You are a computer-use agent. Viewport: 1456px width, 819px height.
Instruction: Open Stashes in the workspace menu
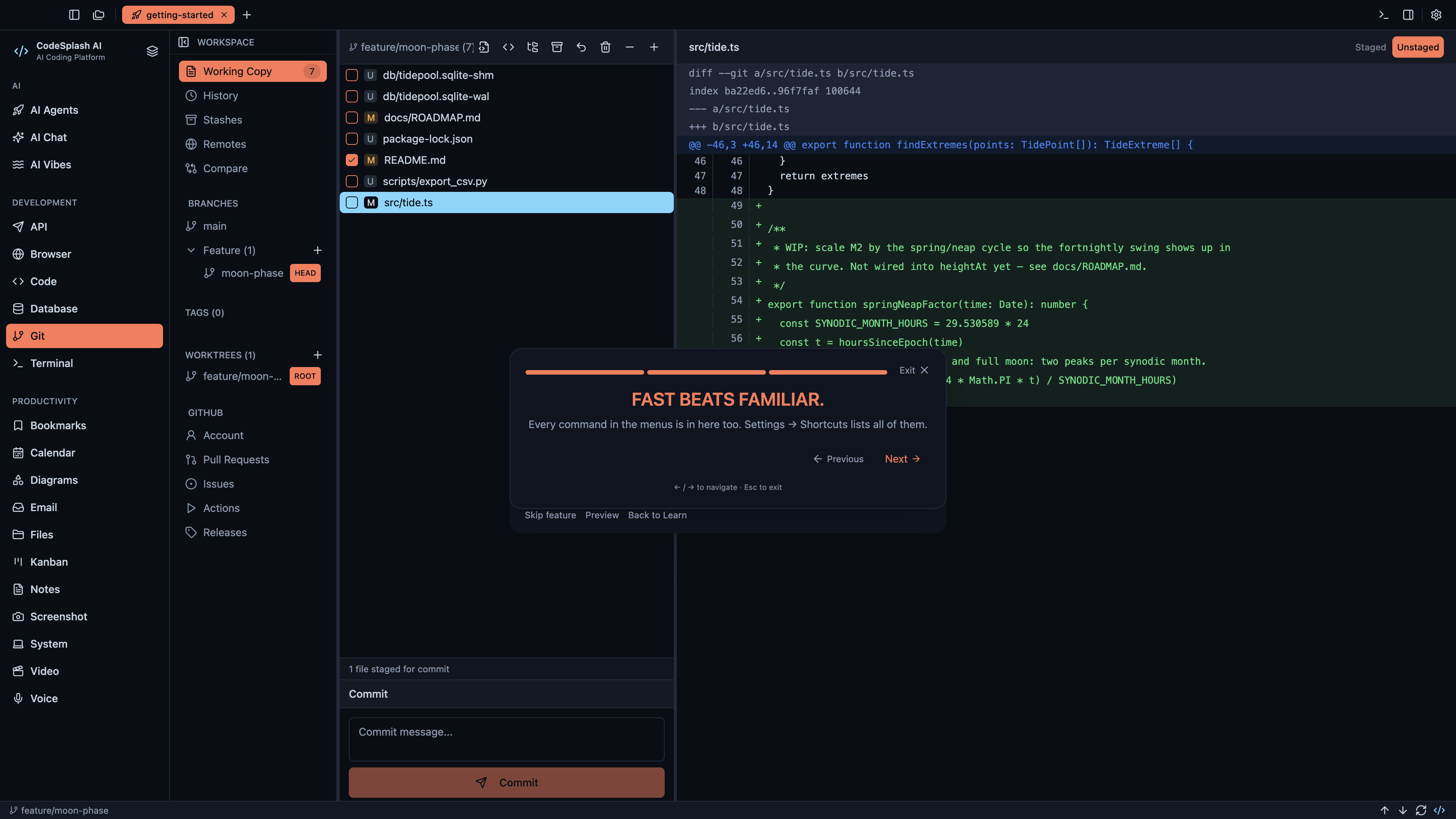[x=253, y=120]
